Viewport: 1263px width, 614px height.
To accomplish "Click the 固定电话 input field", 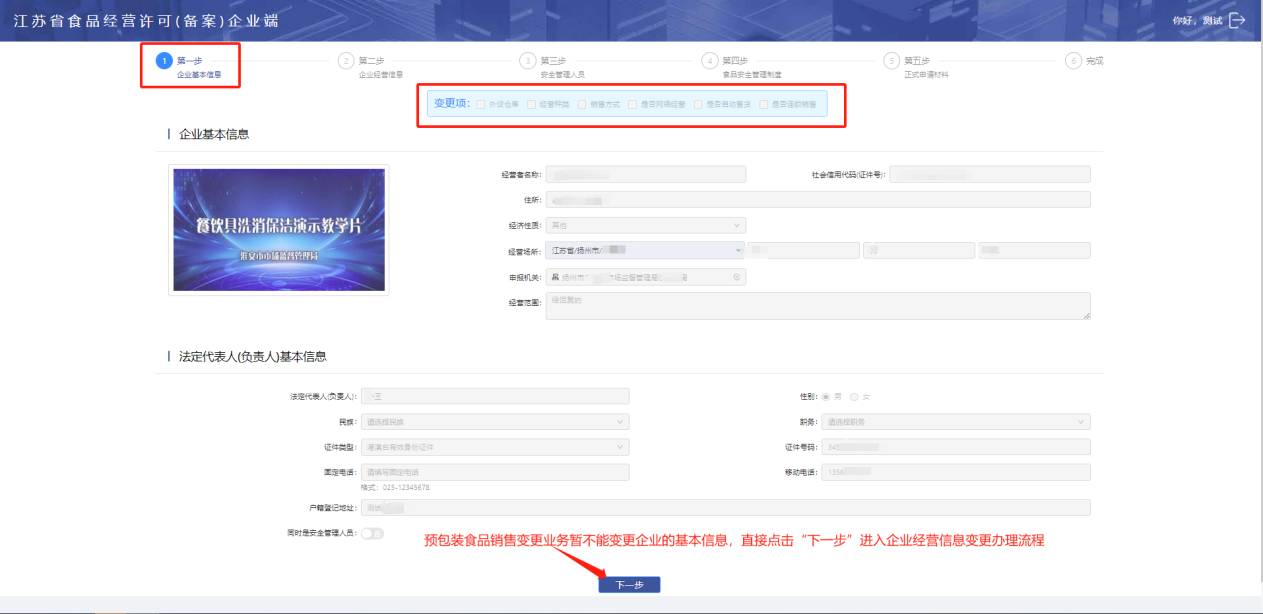I will pos(494,472).
